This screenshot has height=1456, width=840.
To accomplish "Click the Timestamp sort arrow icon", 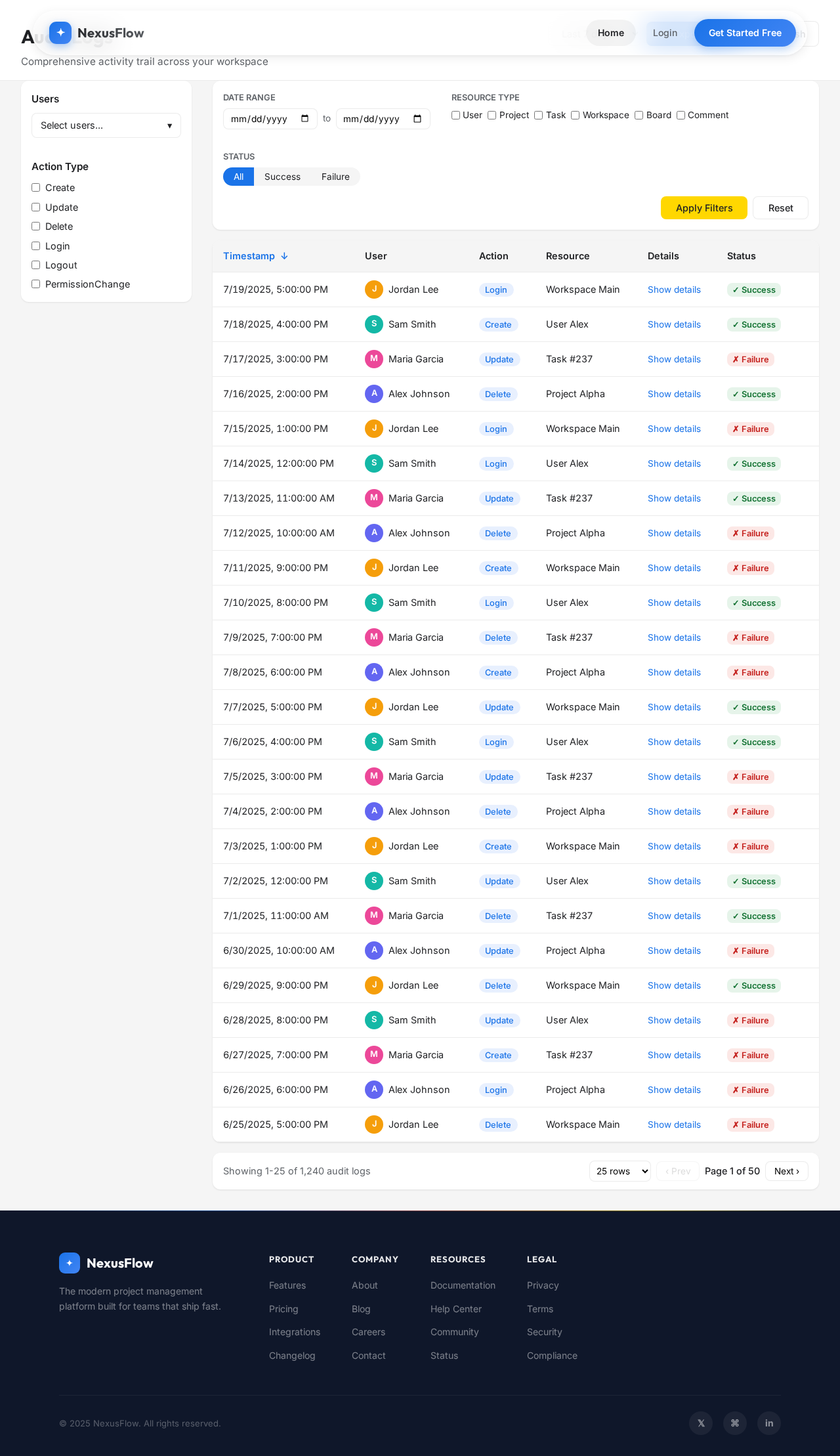I will (284, 256).
